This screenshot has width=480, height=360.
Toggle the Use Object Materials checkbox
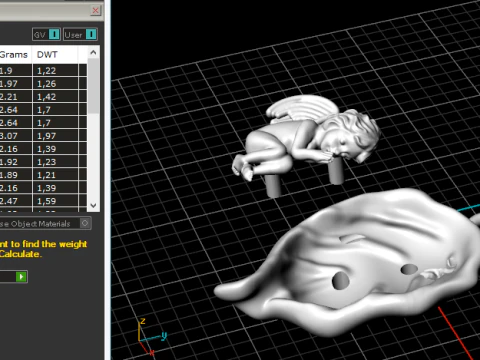(85, 223)
